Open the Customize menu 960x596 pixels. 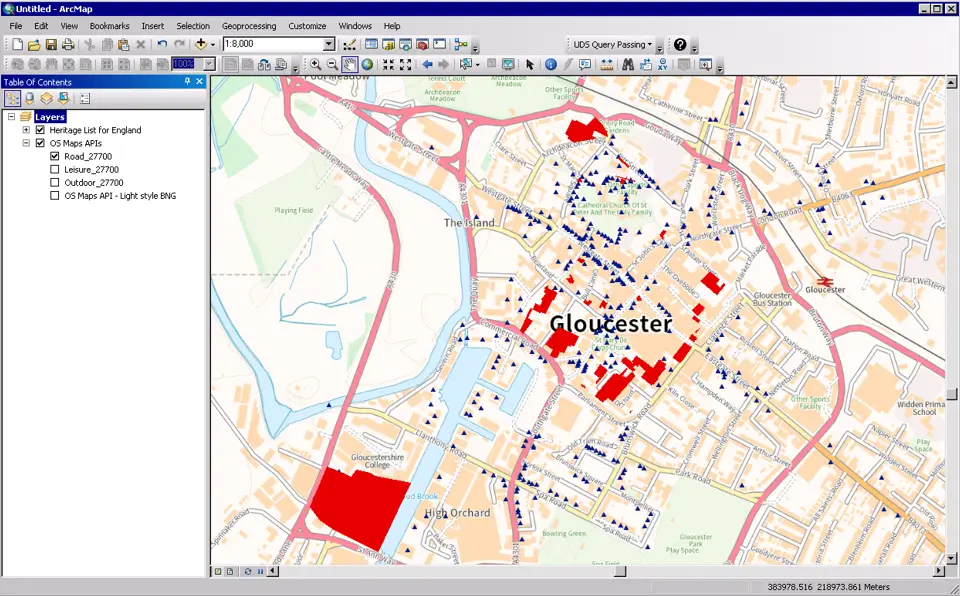pyautogui.click(x=307, y=26)
